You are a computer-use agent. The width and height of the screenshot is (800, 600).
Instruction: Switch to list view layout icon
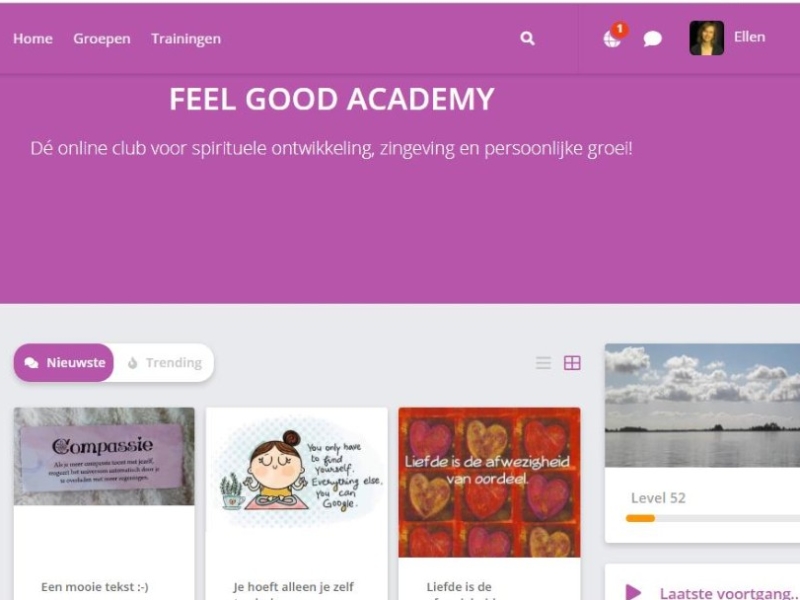tap(543, 363)
